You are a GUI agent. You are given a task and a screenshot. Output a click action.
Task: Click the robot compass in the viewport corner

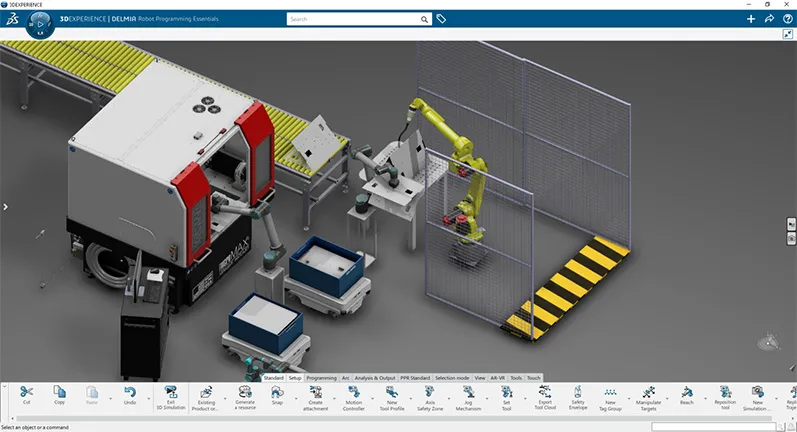click(769, 343)
